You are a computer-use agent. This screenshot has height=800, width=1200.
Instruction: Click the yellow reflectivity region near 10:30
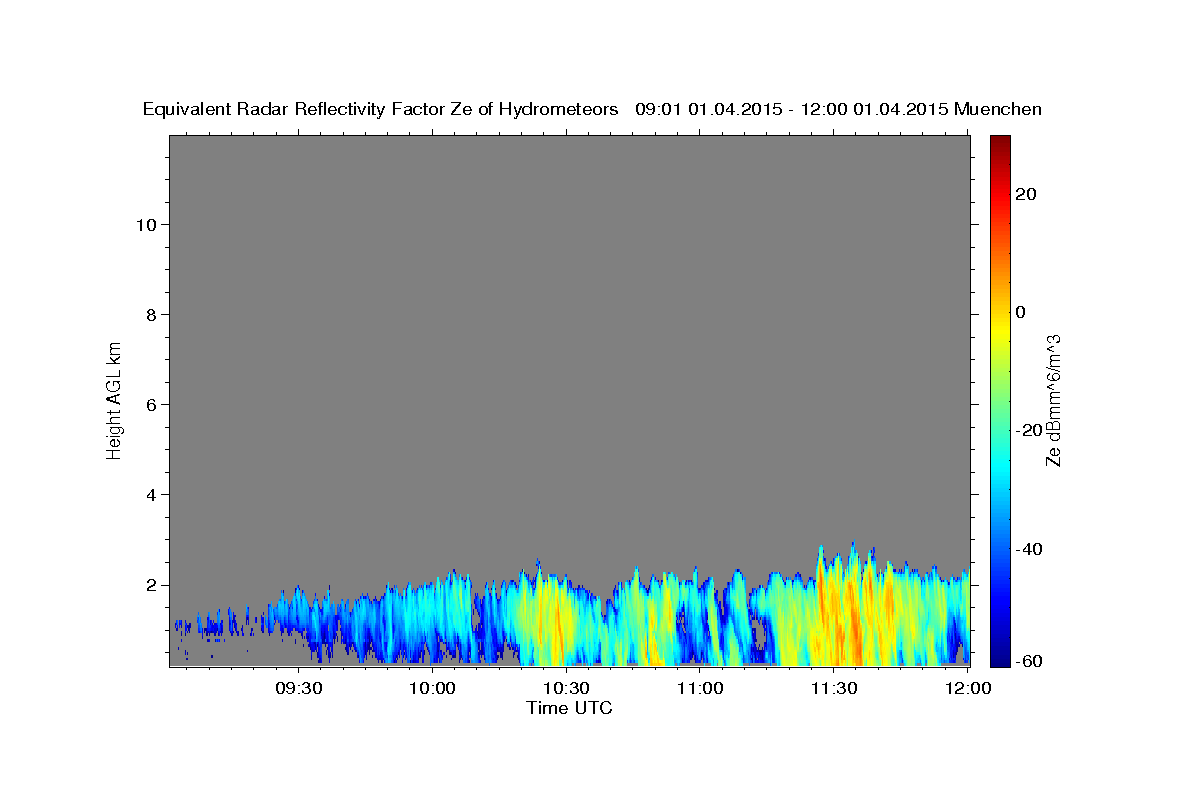(x=550, y=620)
